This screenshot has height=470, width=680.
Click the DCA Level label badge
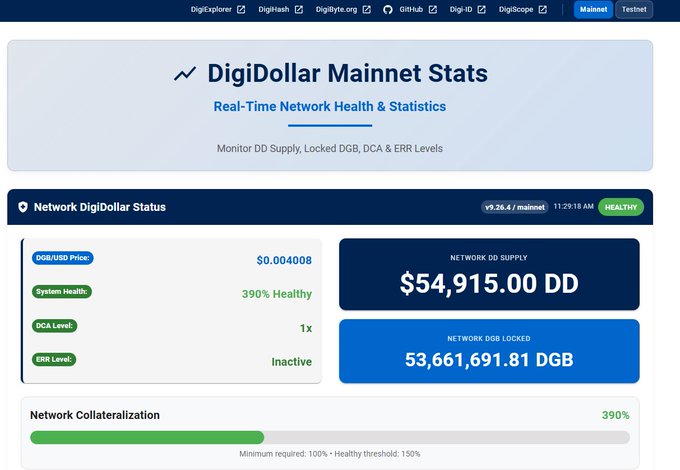coord(54,326)
